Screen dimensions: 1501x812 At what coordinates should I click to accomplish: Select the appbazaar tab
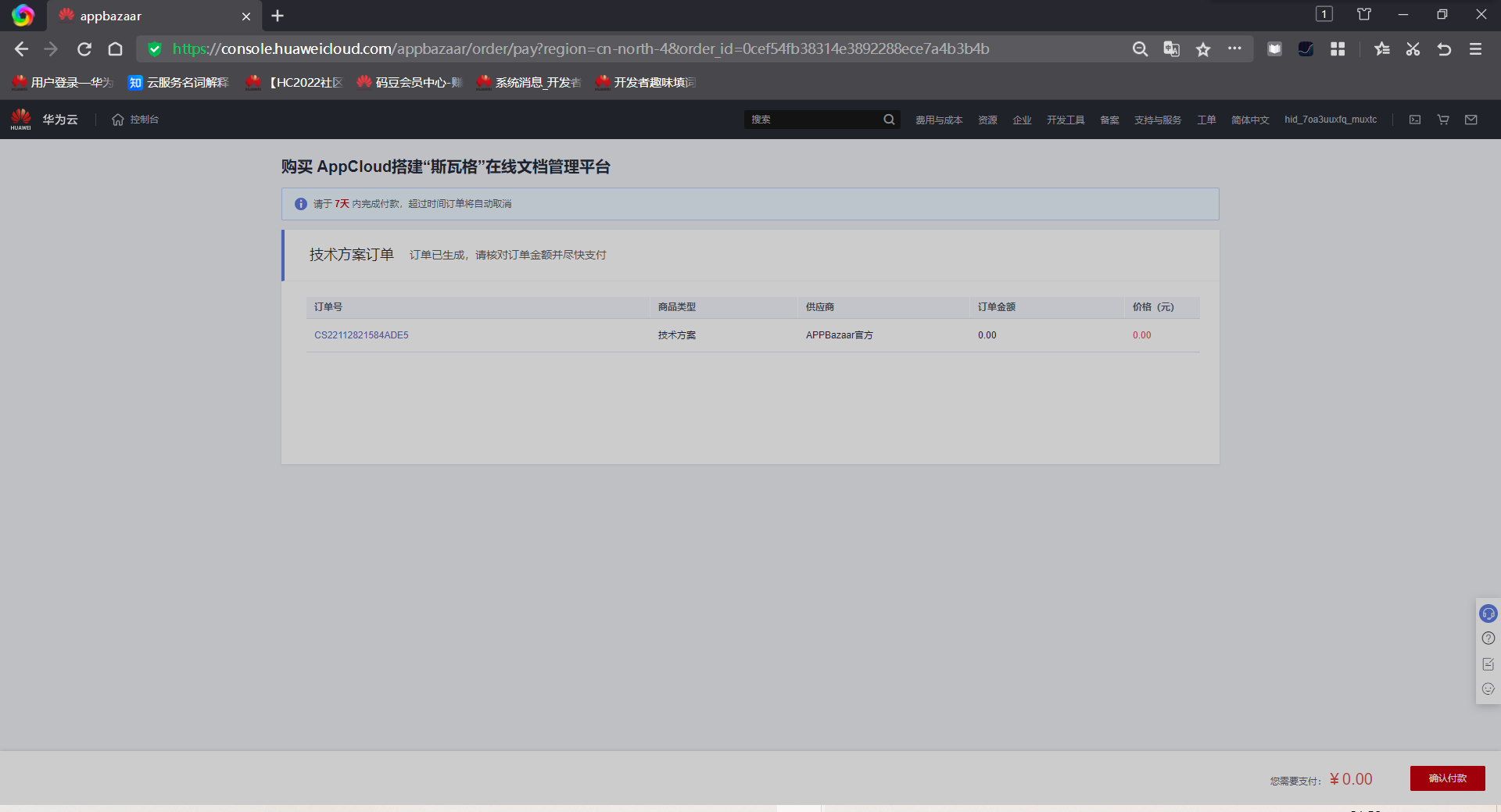(155, 16)
